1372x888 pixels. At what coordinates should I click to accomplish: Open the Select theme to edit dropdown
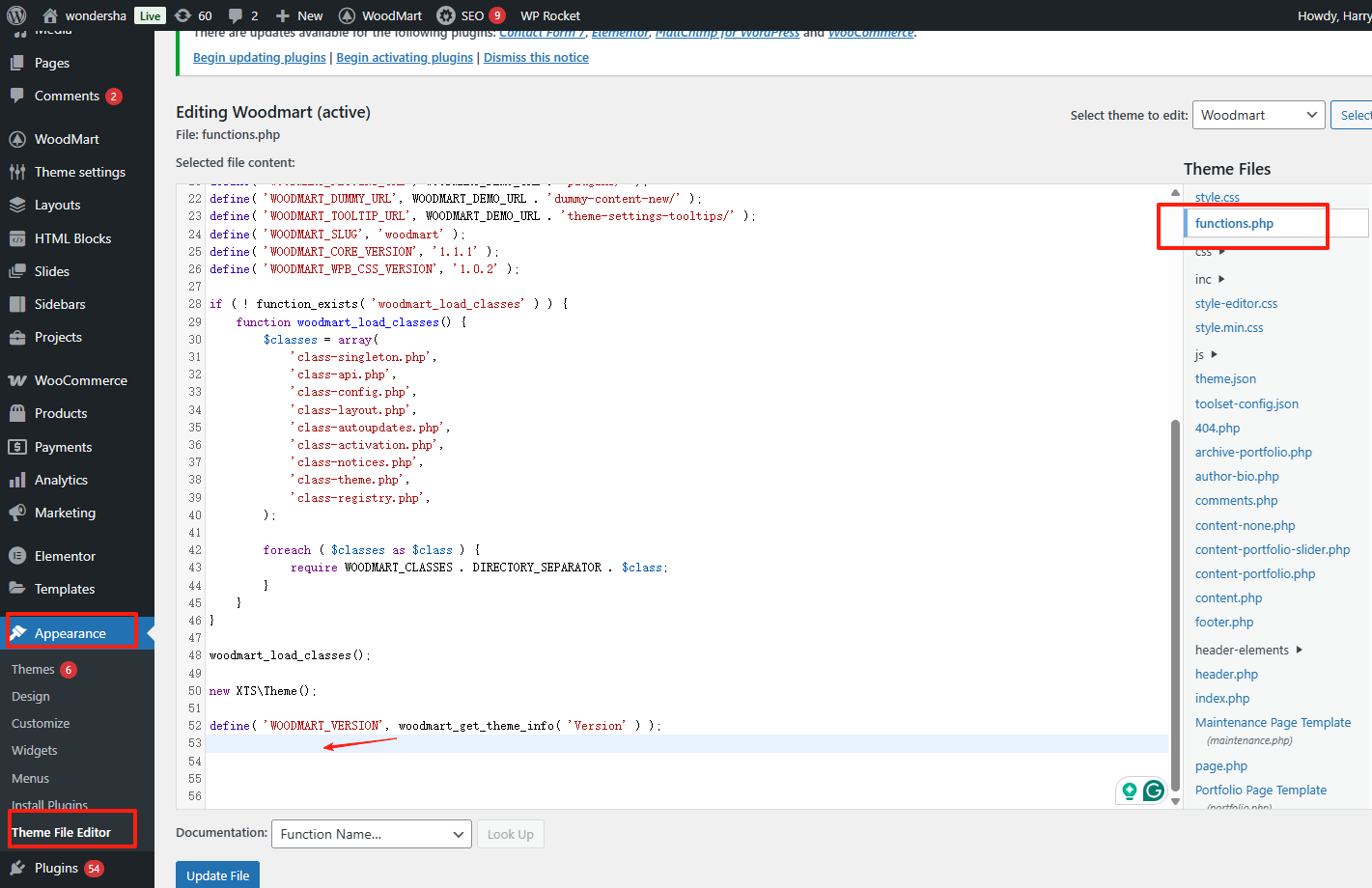1258,115
